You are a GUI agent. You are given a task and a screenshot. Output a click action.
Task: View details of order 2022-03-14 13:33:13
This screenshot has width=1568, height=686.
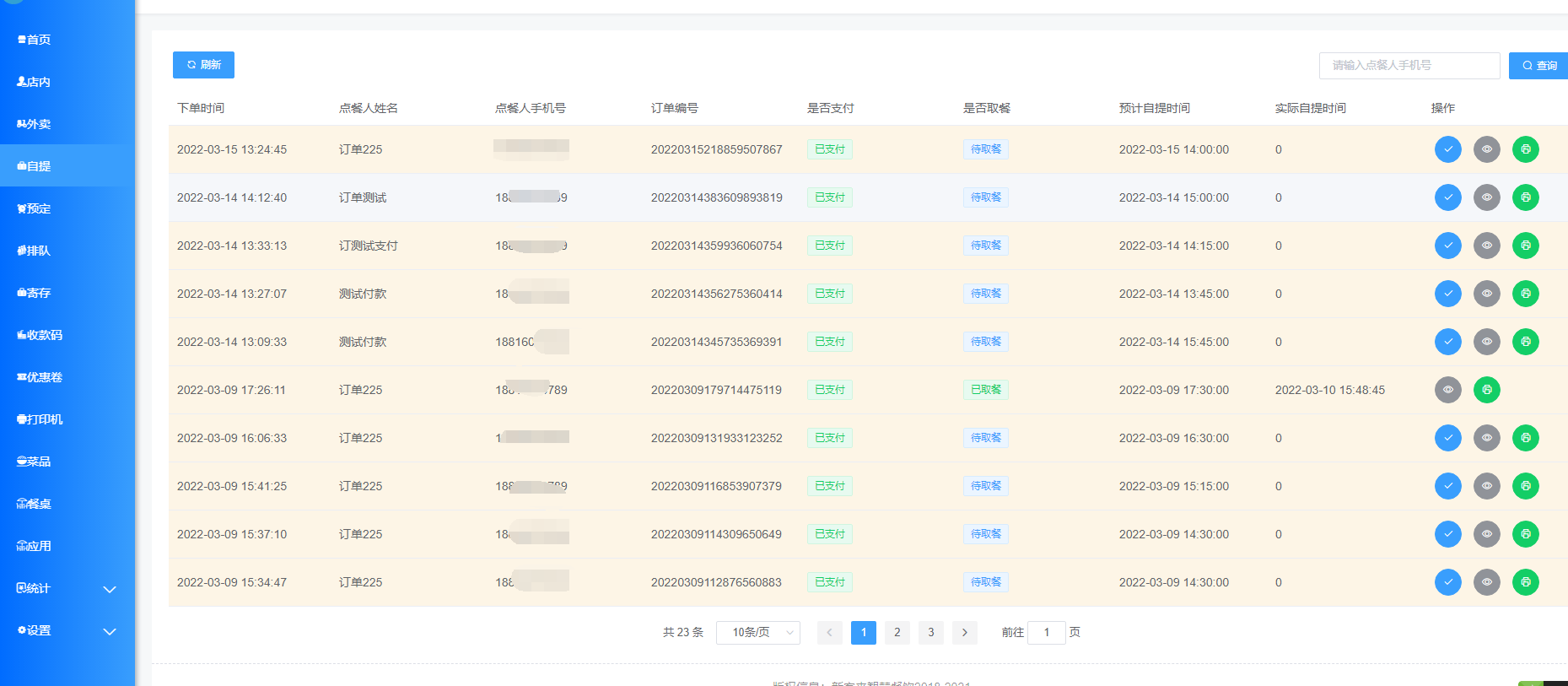point(1486,246)
